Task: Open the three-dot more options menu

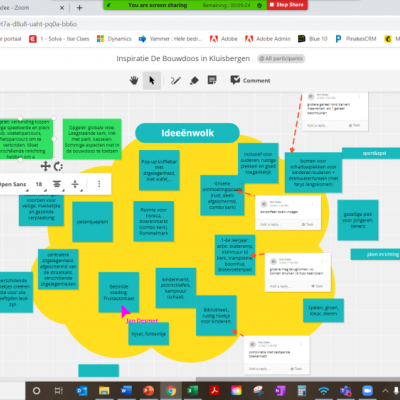Action: [x=99, y=184]
